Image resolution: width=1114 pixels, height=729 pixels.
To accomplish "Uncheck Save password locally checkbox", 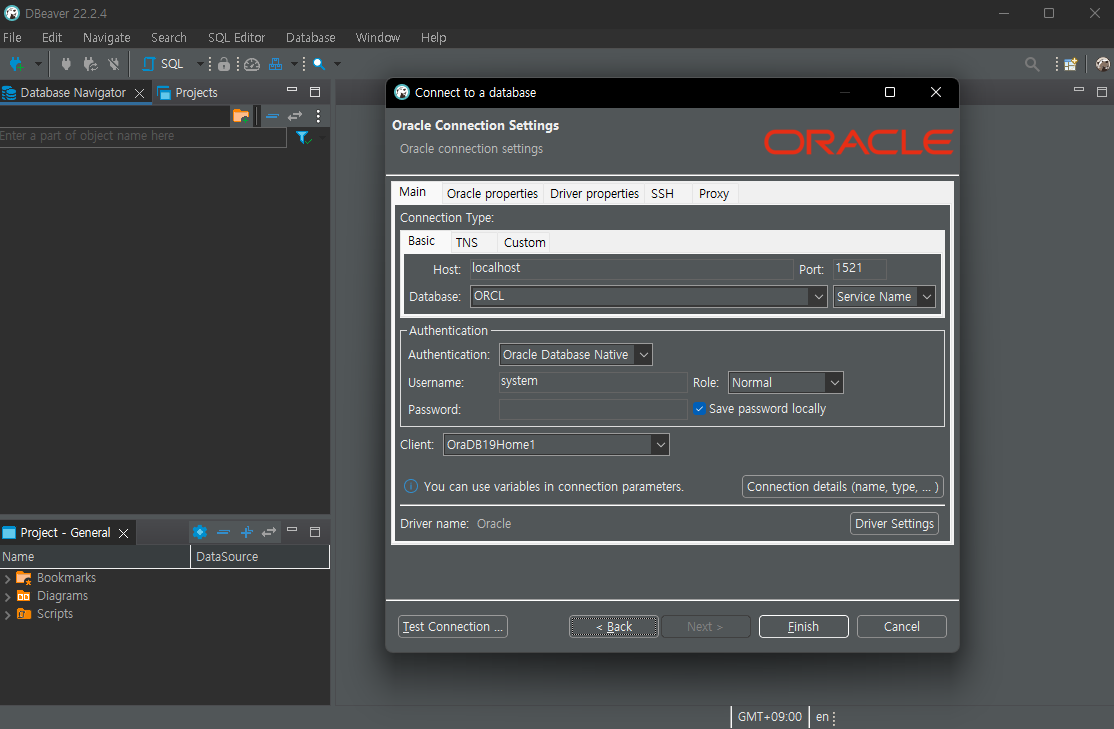I will point(700,409).
